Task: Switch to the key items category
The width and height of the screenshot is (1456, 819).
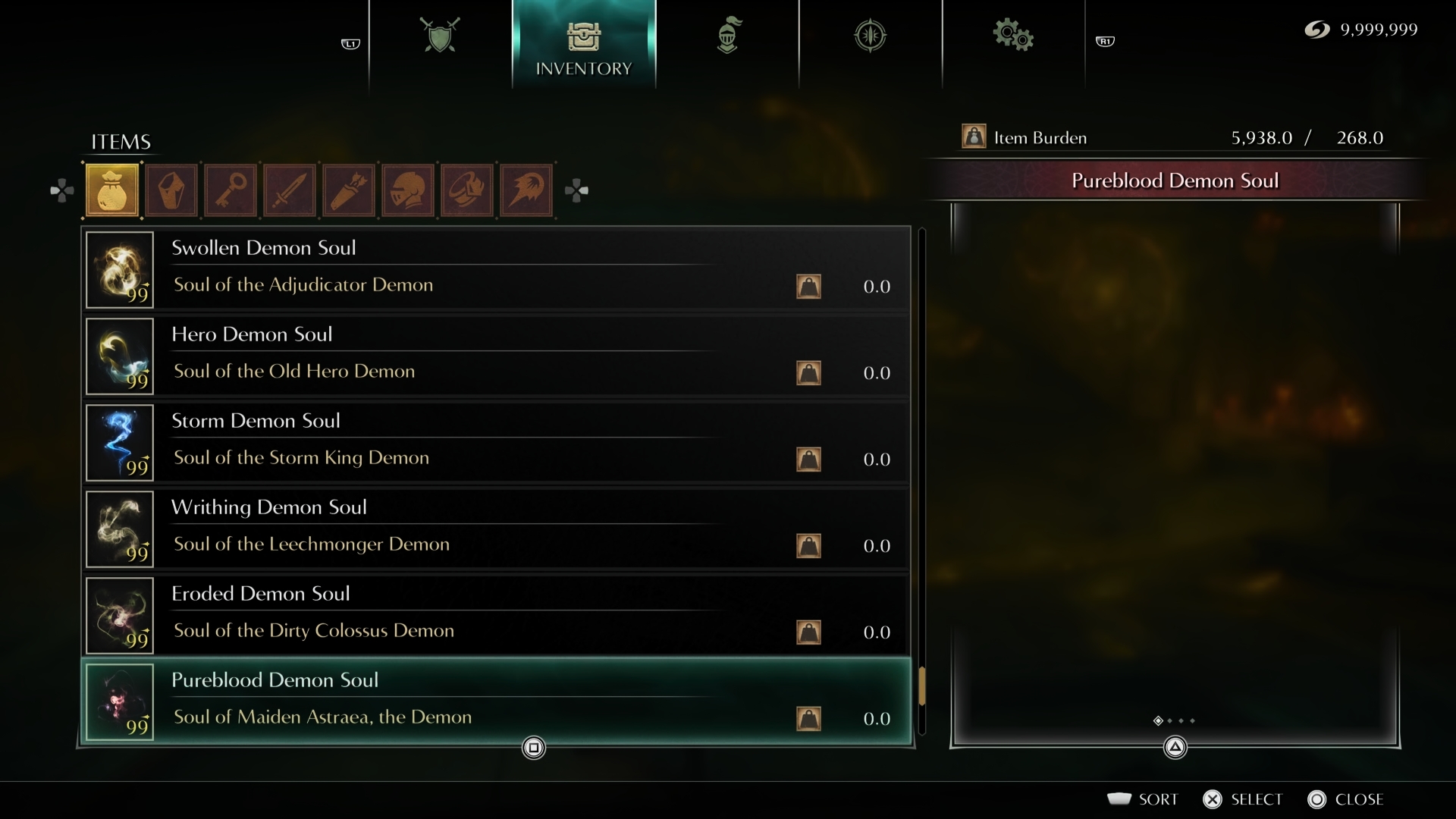Action: [x=231, y=190]
